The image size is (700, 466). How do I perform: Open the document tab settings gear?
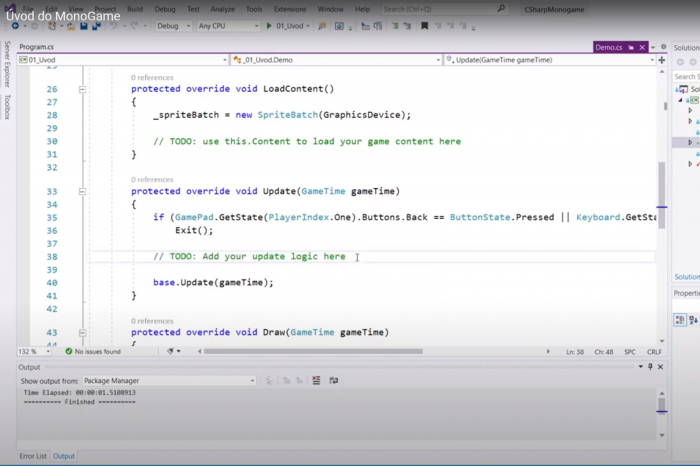click(663, 47)
